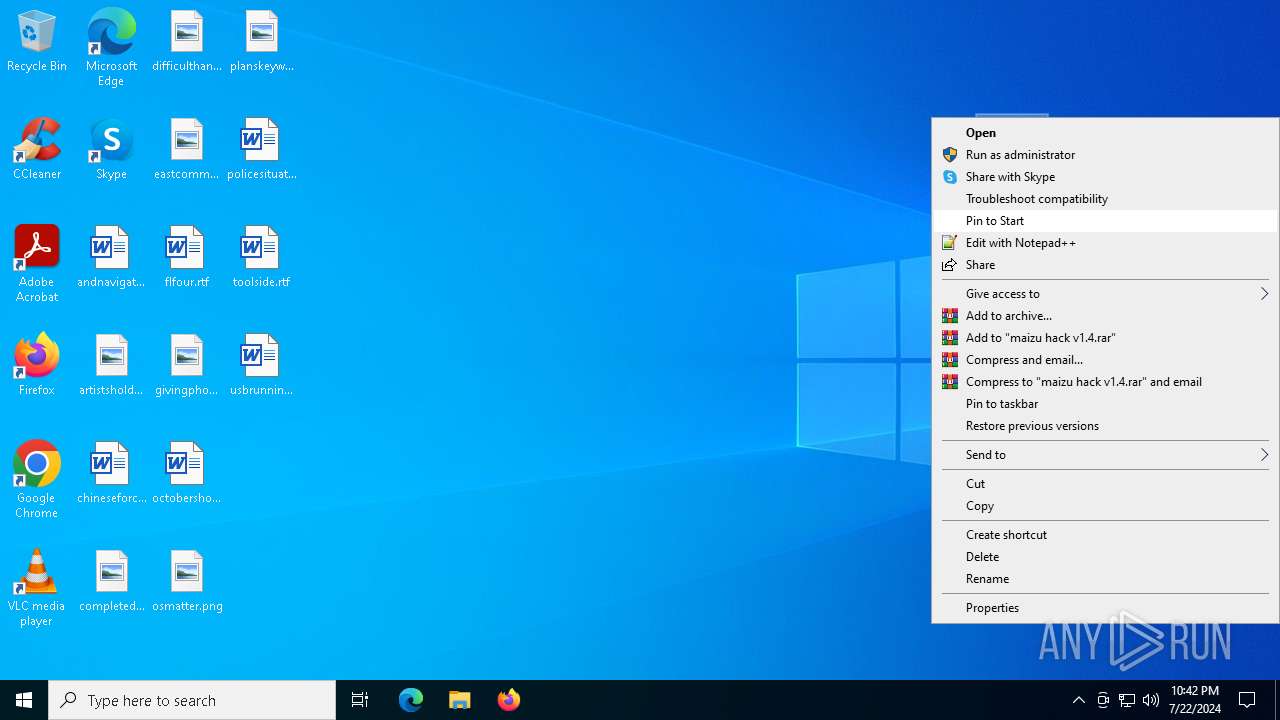
Task: Select the artistshold... image file
Action: coord(111,366)
